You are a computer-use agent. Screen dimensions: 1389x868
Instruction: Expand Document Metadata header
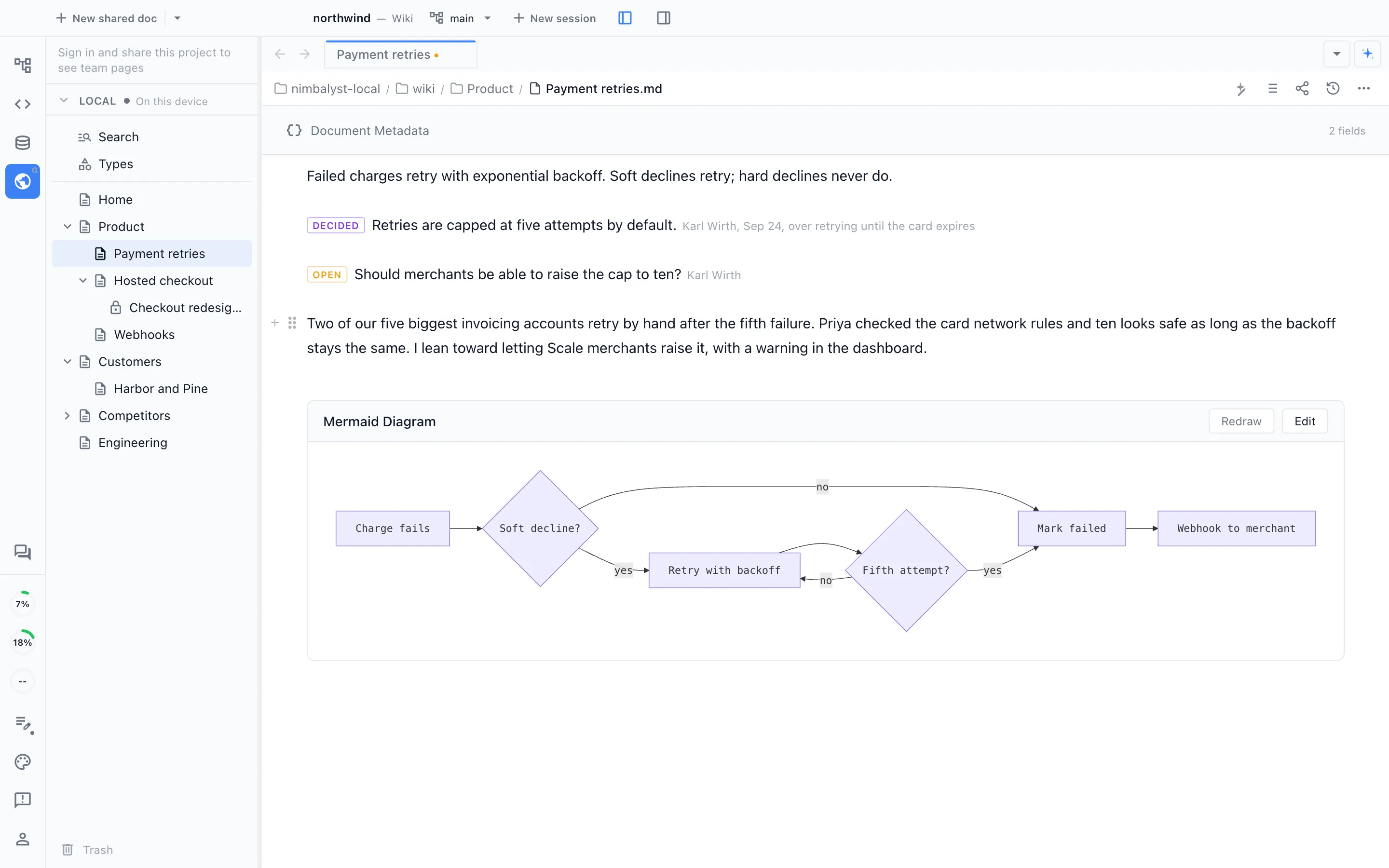click(x=825, y=131)
